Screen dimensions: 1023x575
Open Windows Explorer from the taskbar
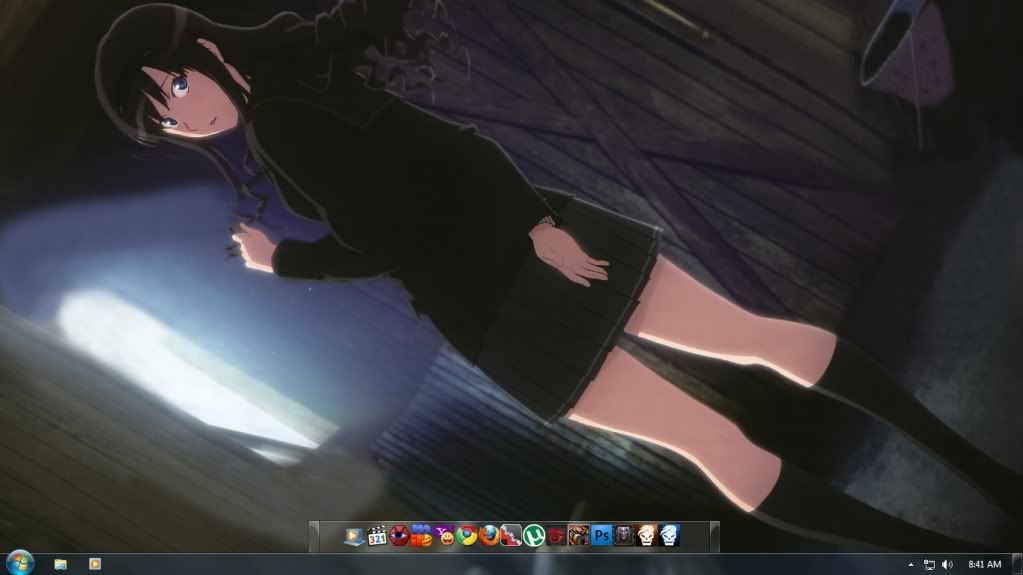(61, 564)
